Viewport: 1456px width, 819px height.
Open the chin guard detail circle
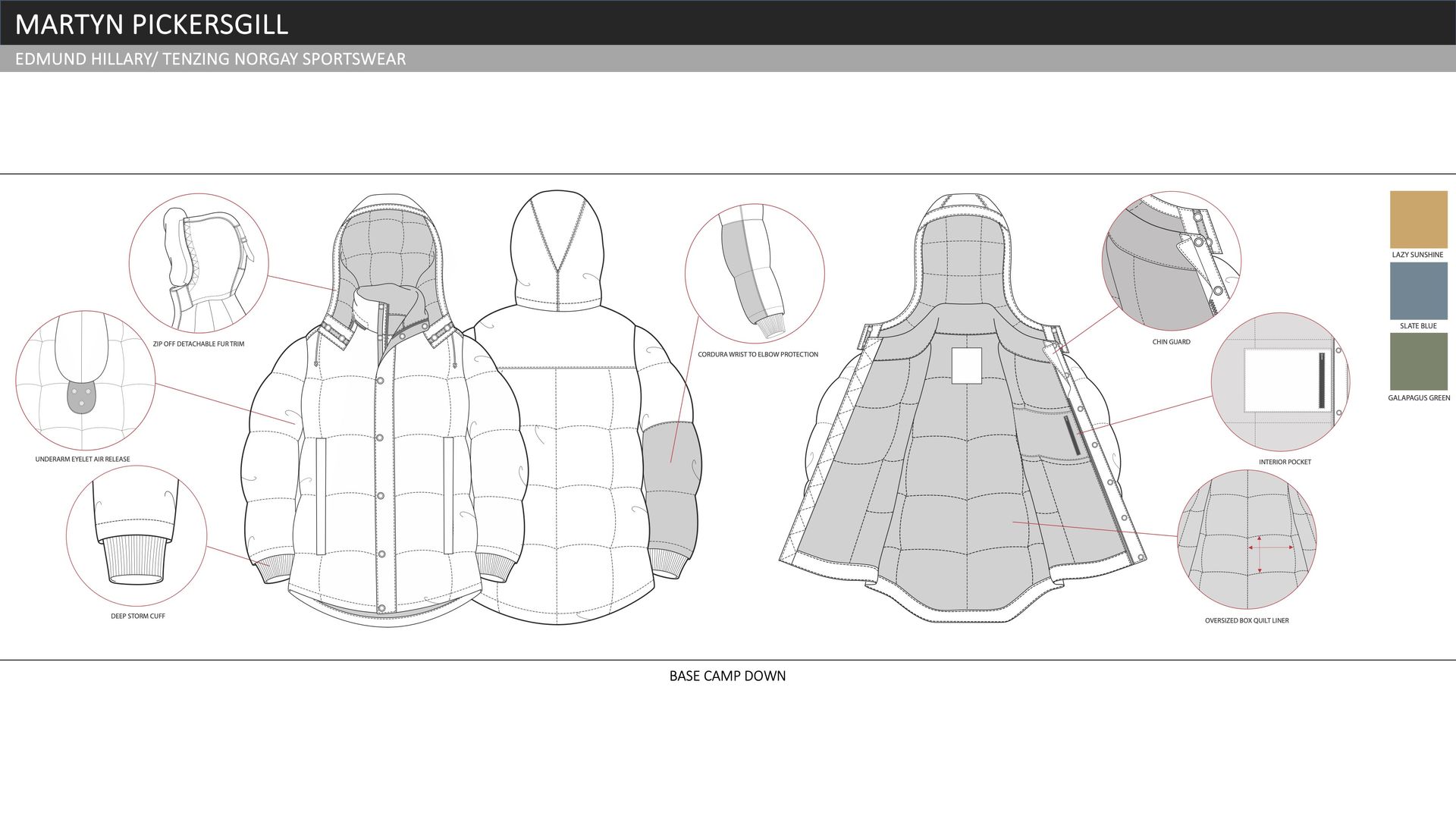(x=1171, y=261)
